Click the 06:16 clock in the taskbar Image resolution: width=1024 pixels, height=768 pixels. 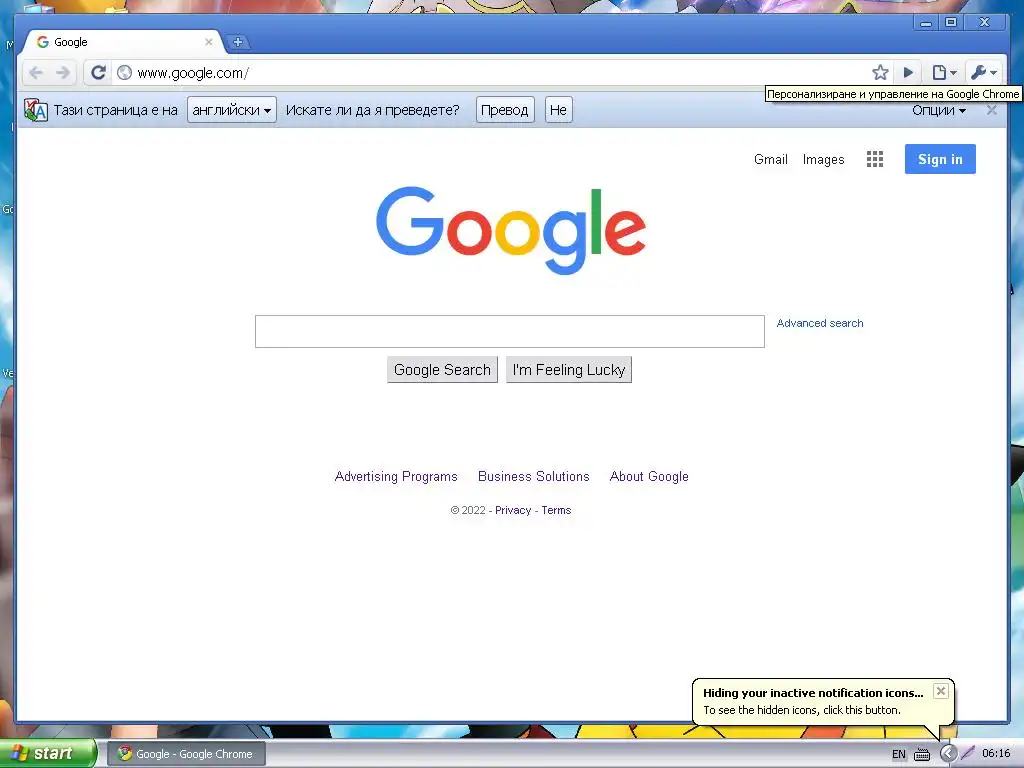coord(996,753)
